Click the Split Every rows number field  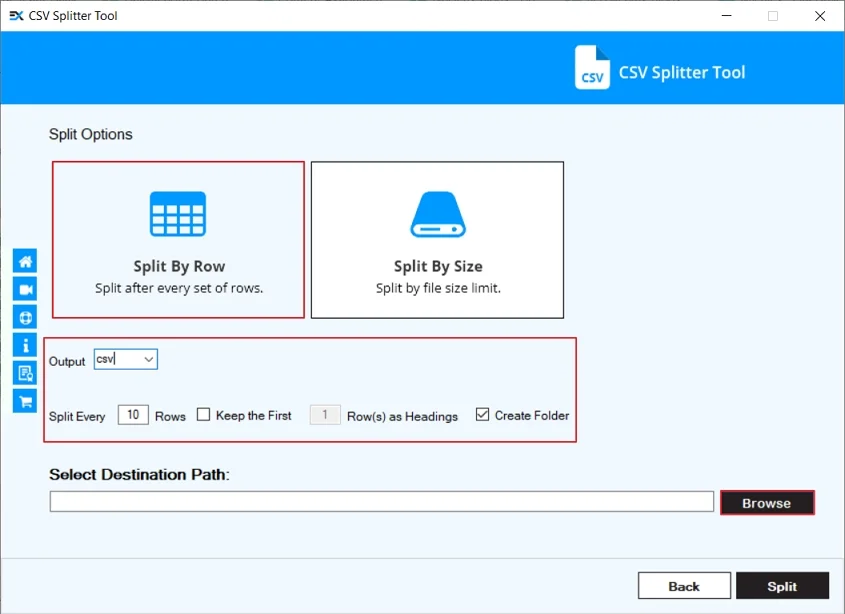point(132,415)
